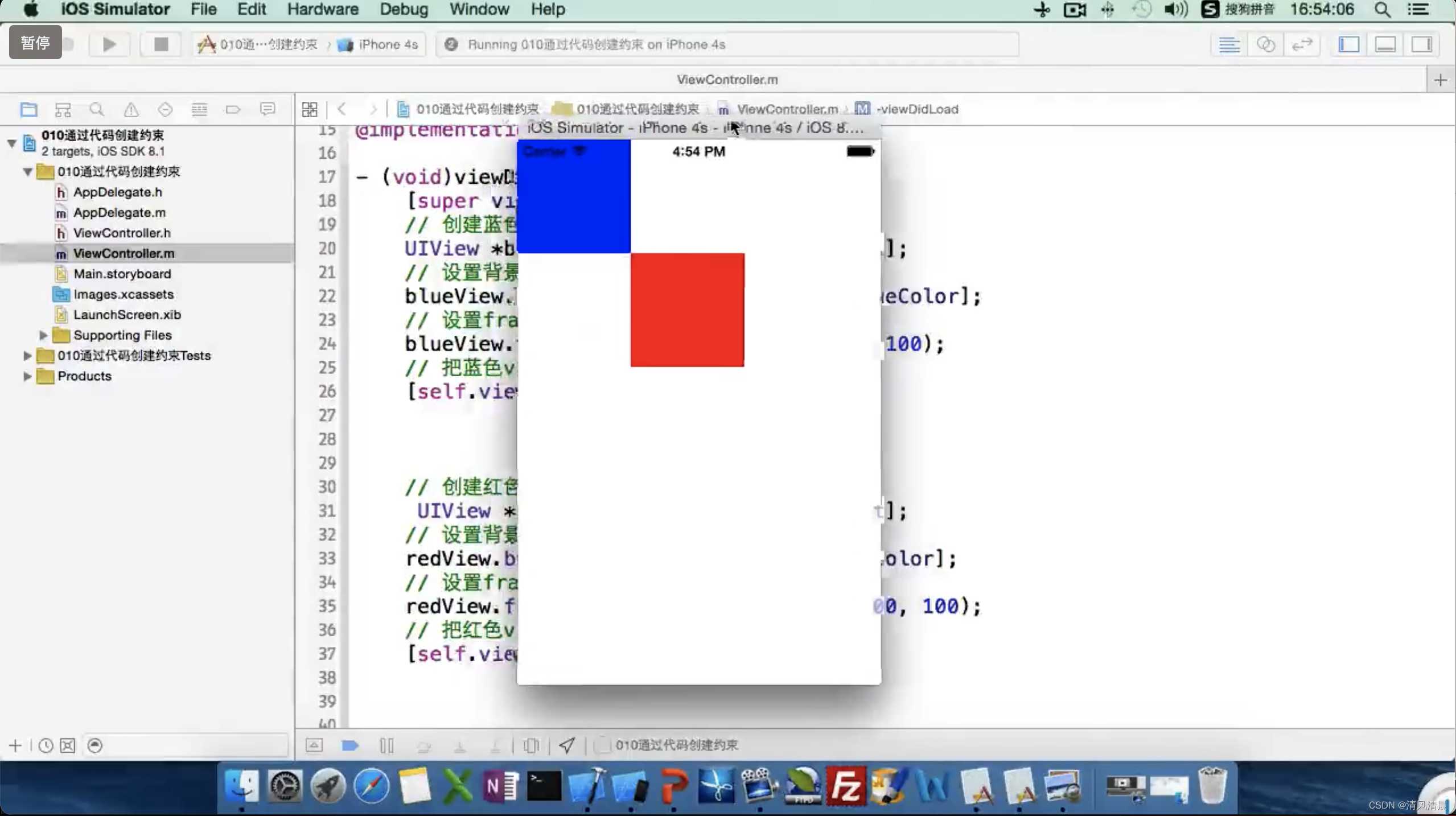This screenshot has width=1456, height=816.
Task: Select Main.storyboard in the navigator
Action: 122,274
